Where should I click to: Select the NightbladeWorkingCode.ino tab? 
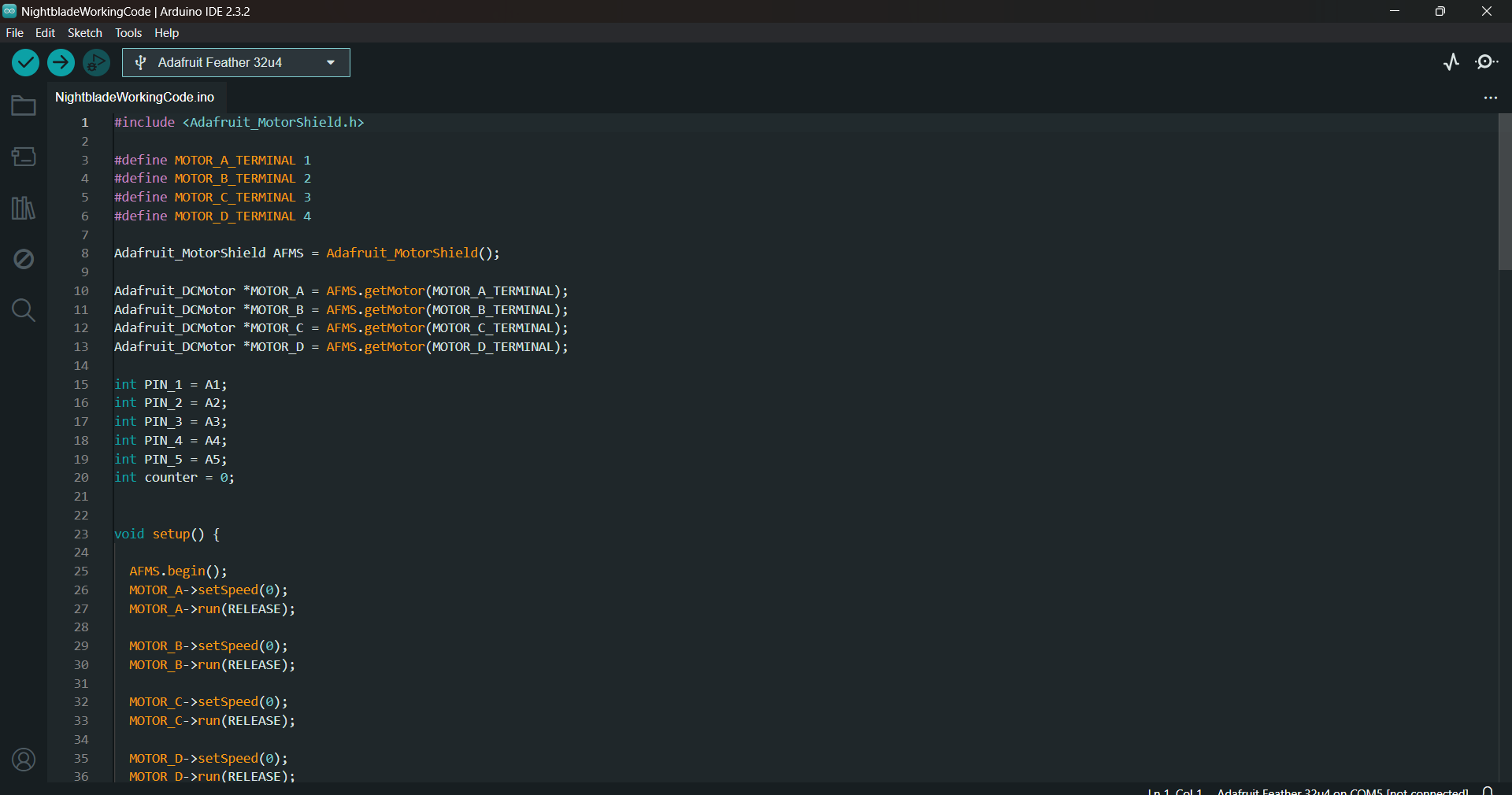pyautogui.click(x=135, y=97)
